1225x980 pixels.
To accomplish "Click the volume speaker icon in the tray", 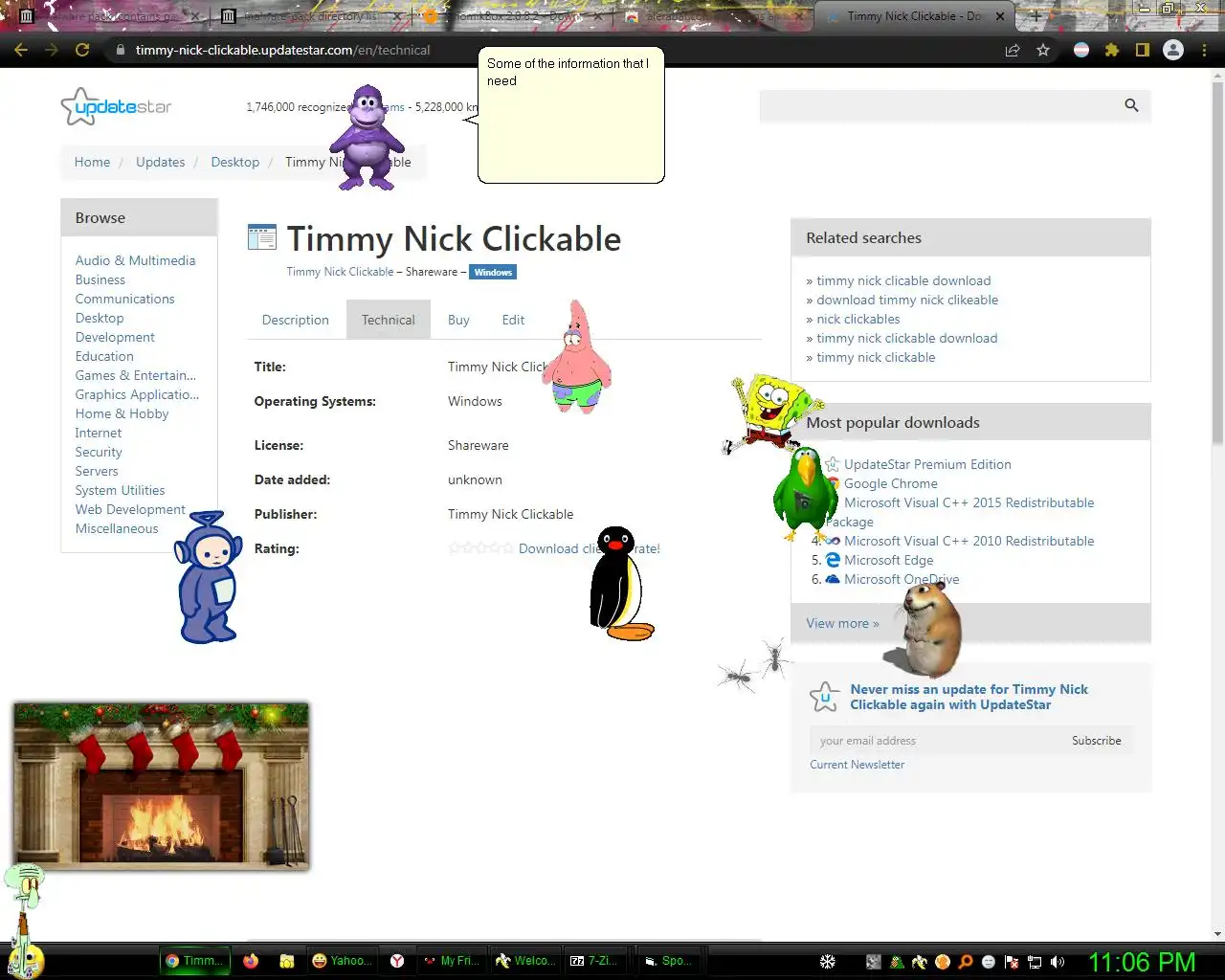I will pyautogui.click(x=1058, y=962).
